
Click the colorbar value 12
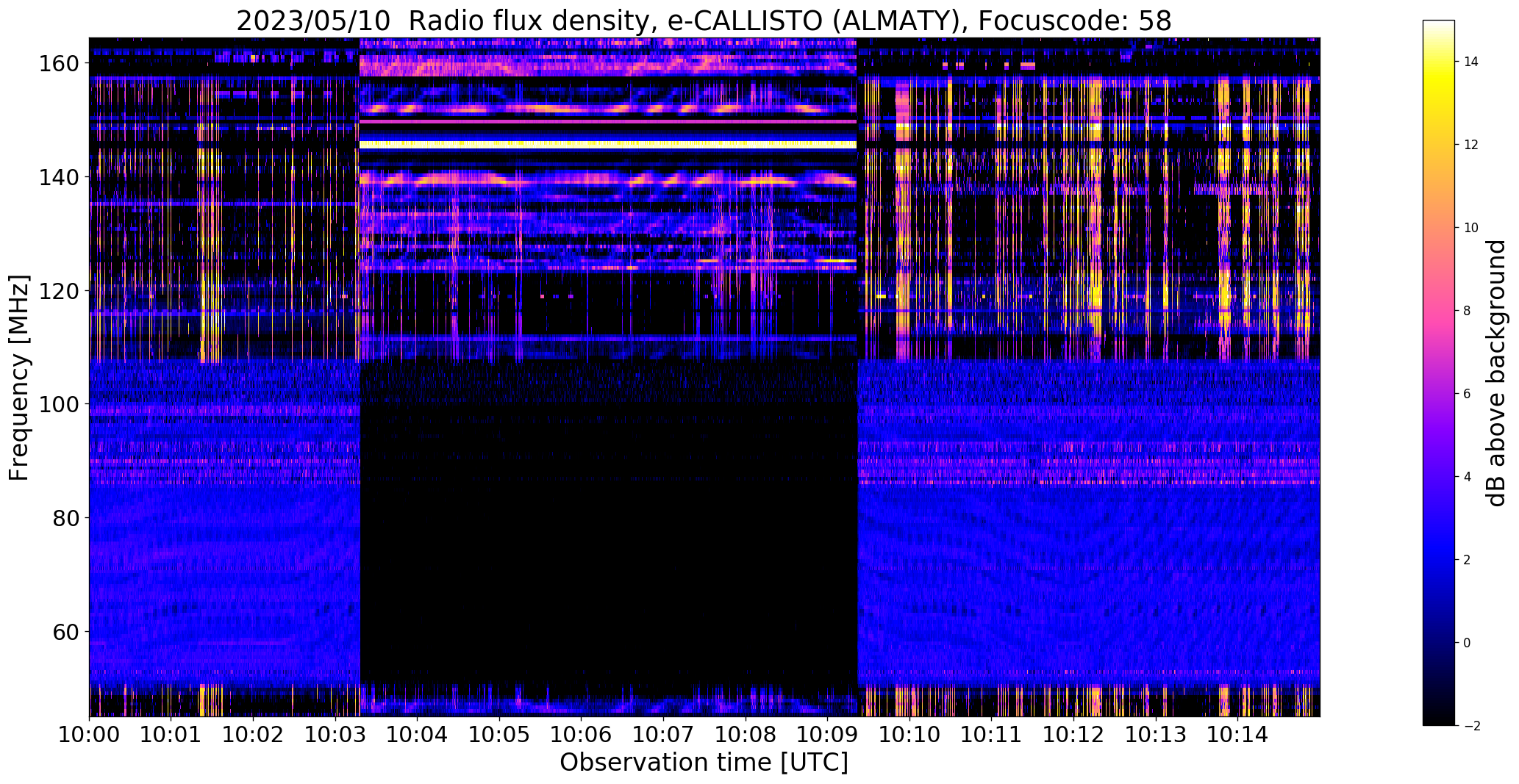tap(1471, 145)
